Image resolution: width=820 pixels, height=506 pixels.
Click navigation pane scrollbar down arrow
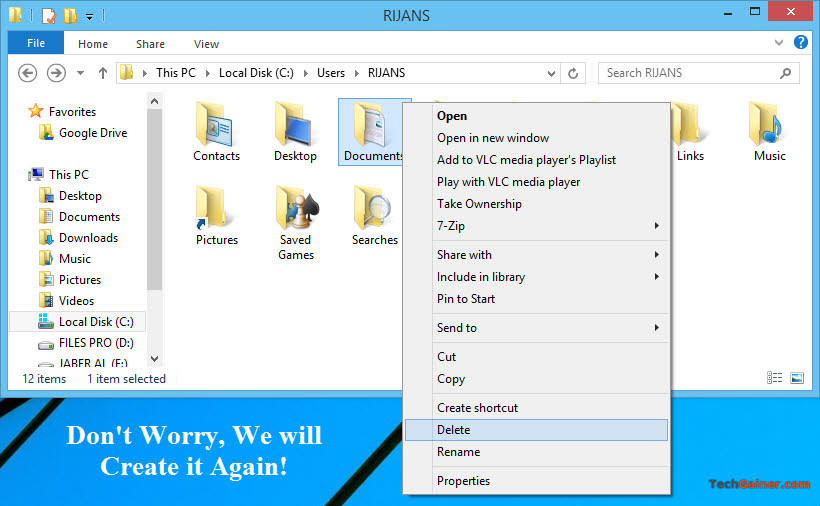tap(154, 359)
